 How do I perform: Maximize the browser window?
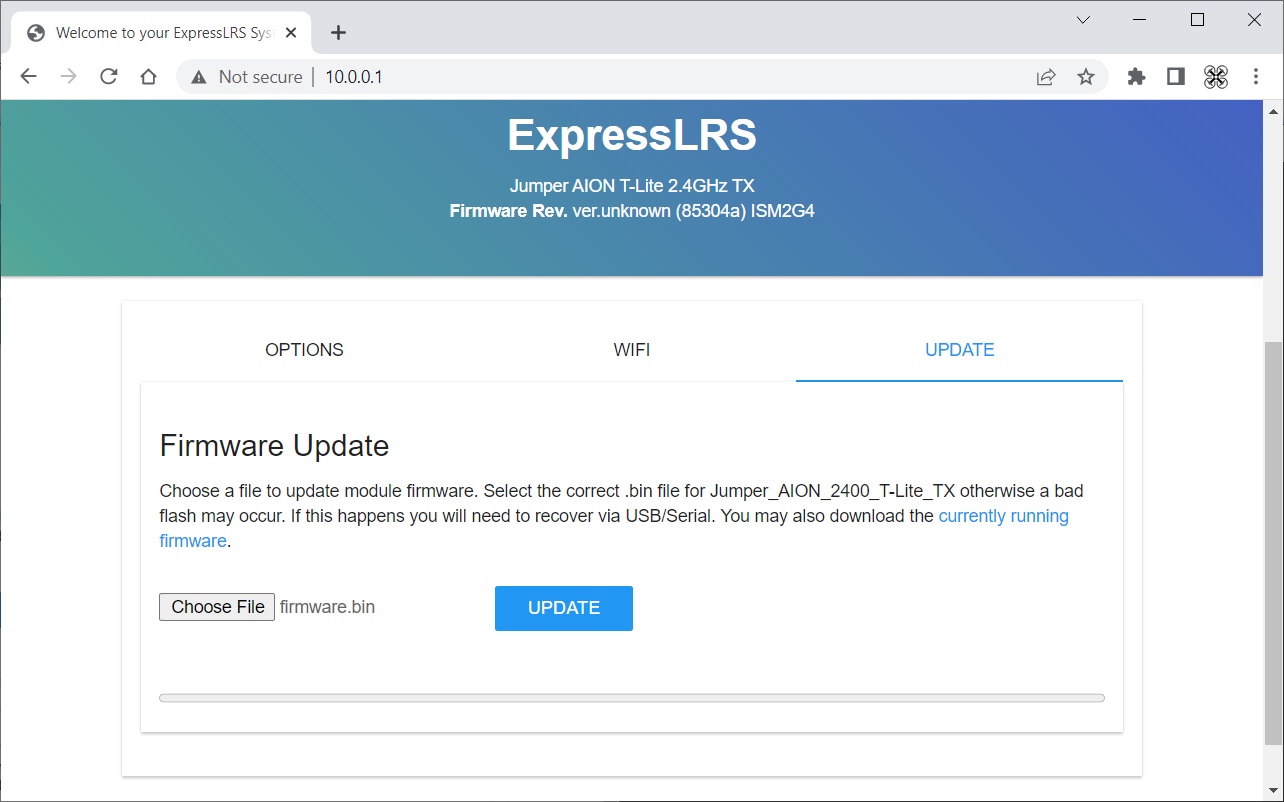(1197, 20)
